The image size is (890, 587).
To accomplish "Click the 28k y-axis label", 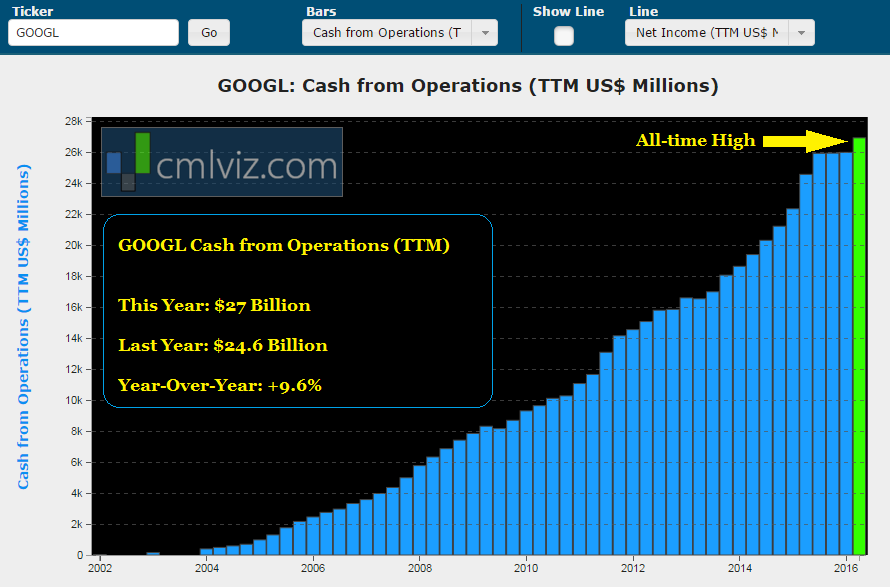I will (x=74, y=121).
